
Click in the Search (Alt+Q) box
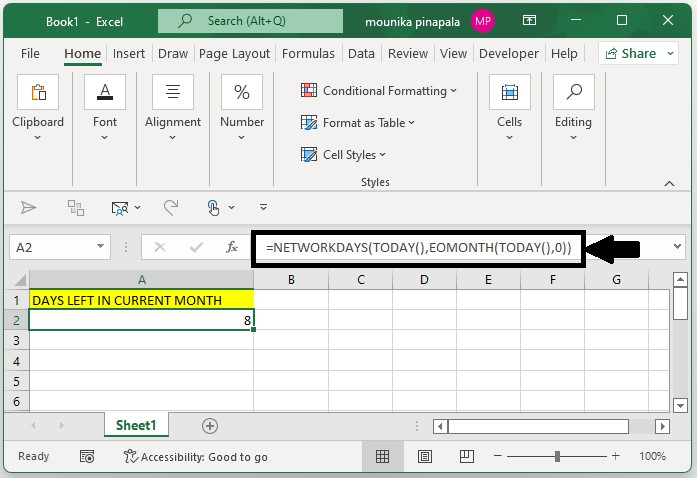tap(250, 21)
